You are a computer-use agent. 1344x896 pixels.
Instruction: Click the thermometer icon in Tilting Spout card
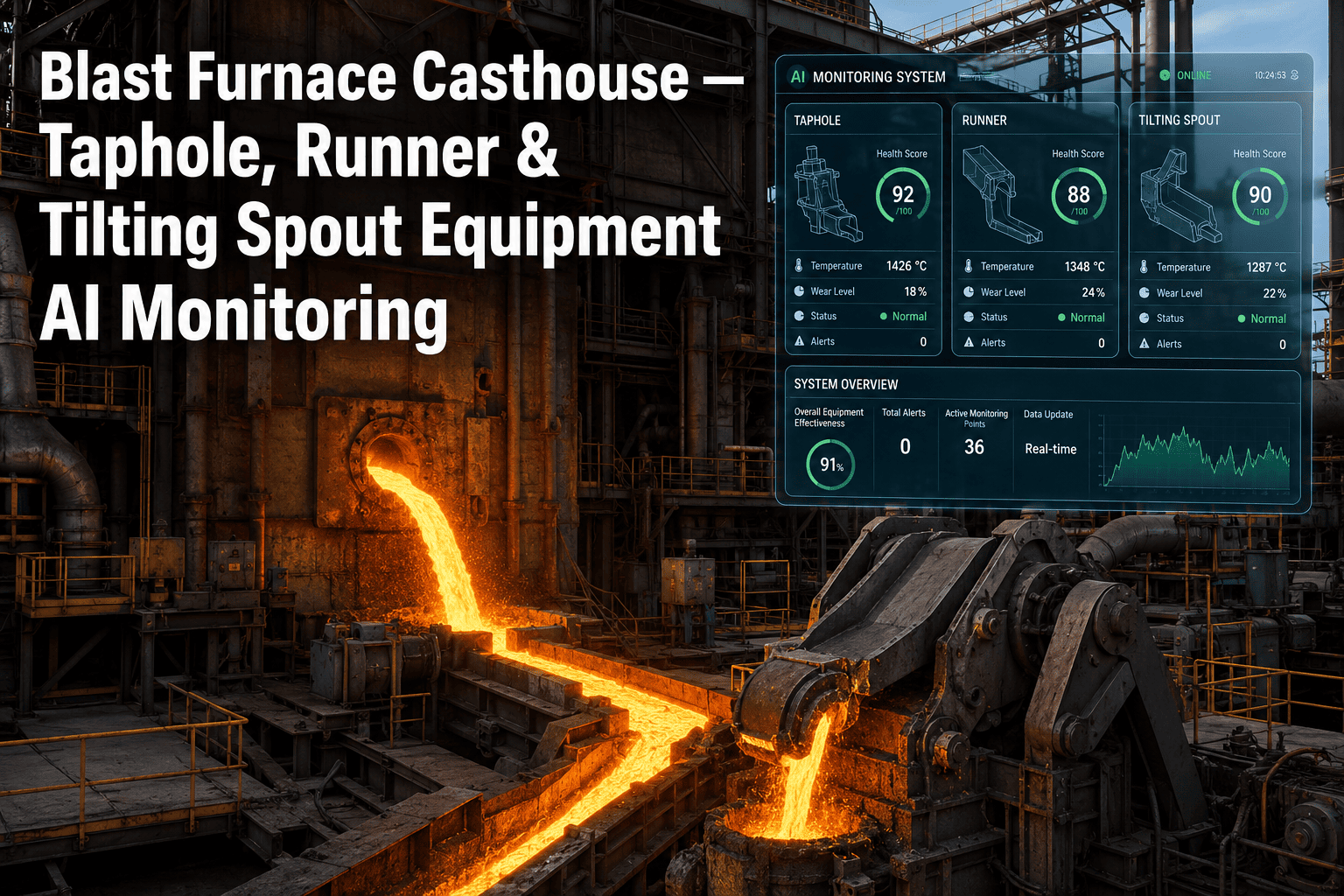coord(1144,267)
